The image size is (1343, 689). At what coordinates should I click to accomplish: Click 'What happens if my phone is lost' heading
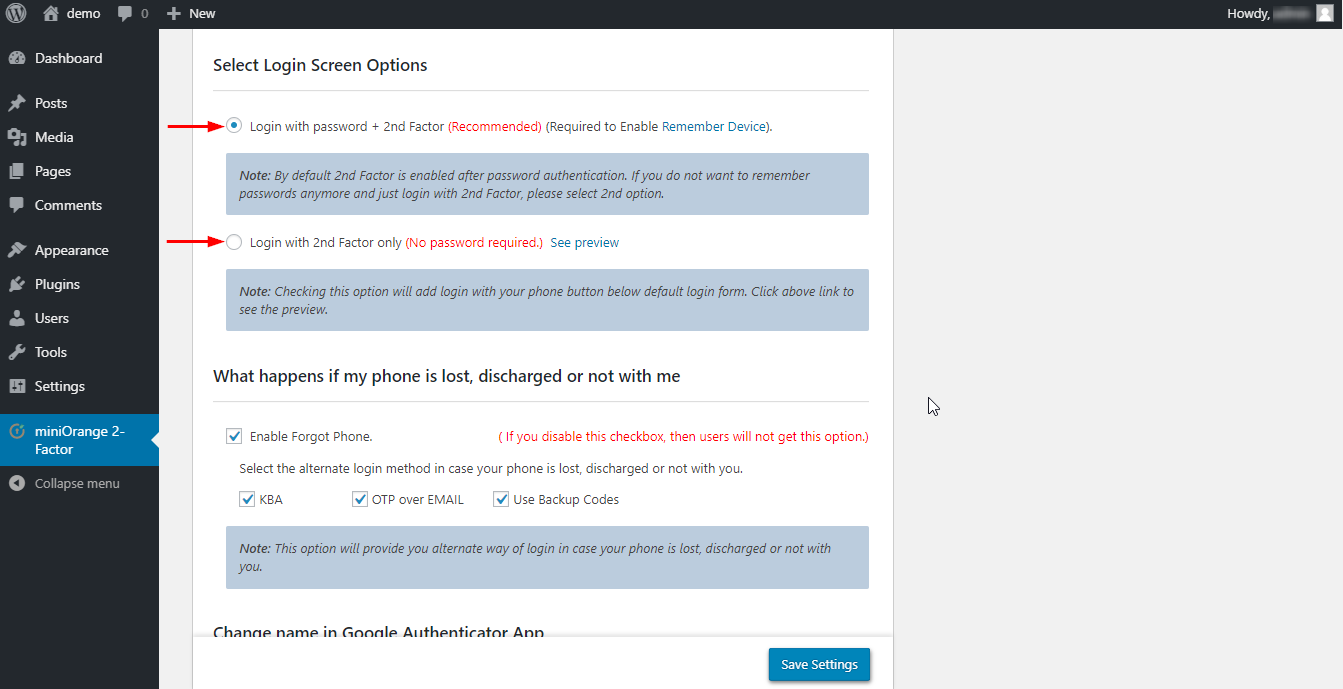pos(447,376)
